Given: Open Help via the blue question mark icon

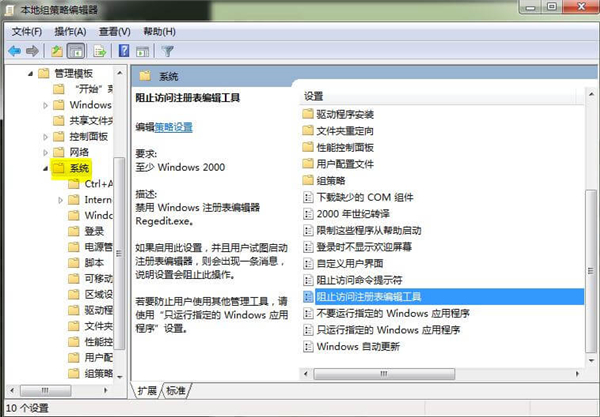Looking at the screenshot, I should tap(124, 50).
